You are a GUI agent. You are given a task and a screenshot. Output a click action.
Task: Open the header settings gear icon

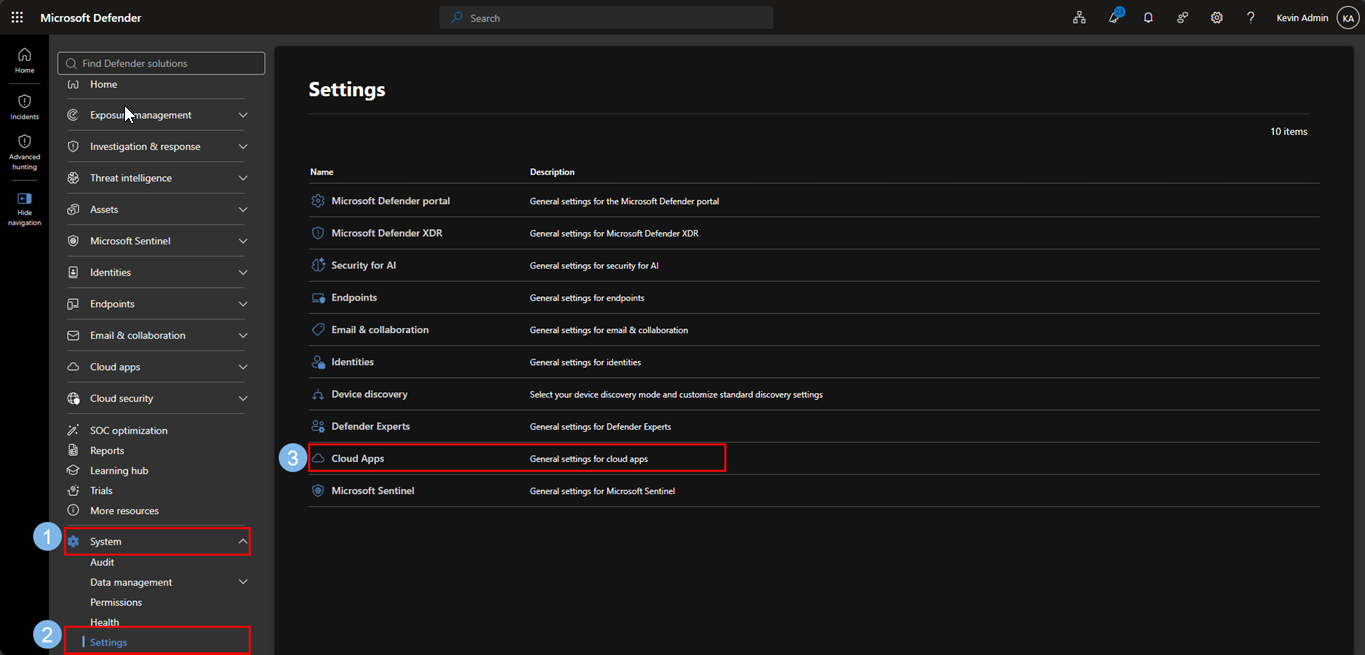(1216, 18)
